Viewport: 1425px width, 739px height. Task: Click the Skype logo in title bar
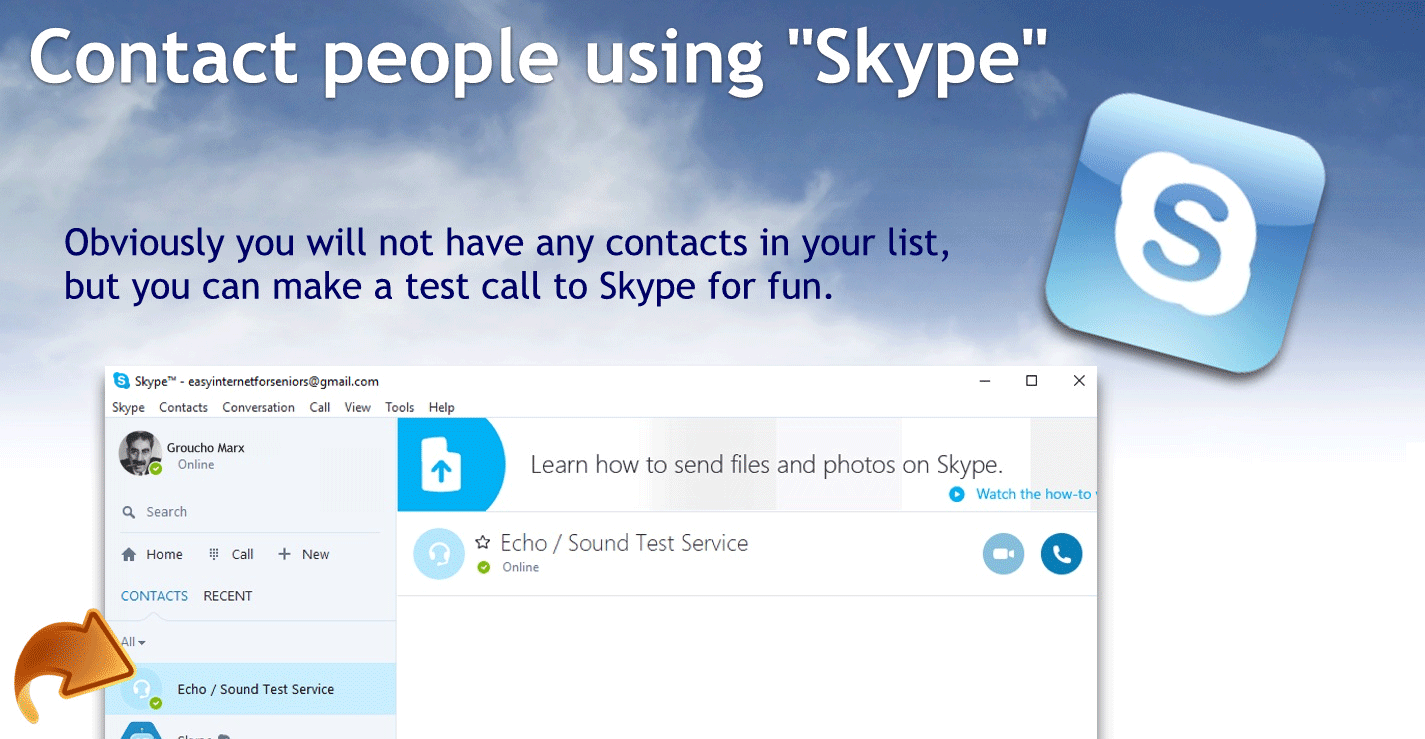121,380
